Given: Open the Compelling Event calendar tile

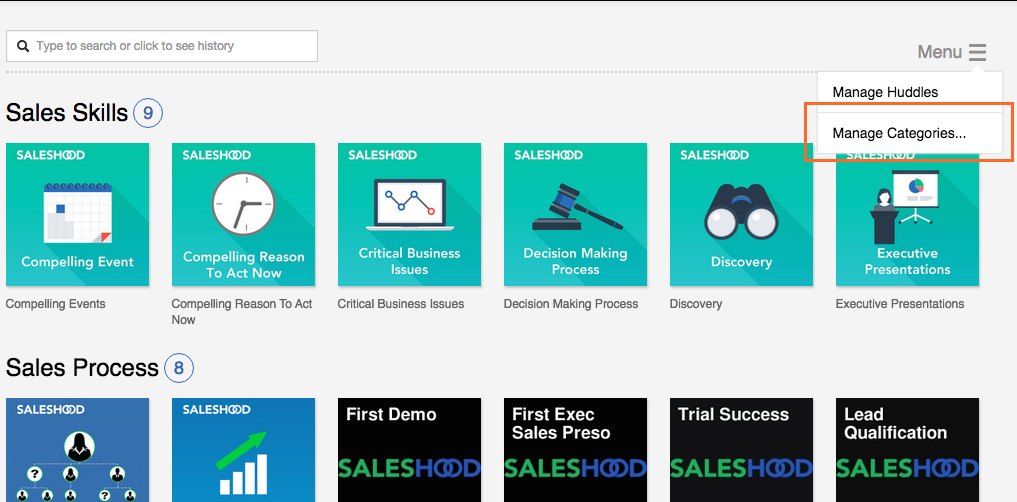Looking at the screenshot, I should (x=78, y=215).
